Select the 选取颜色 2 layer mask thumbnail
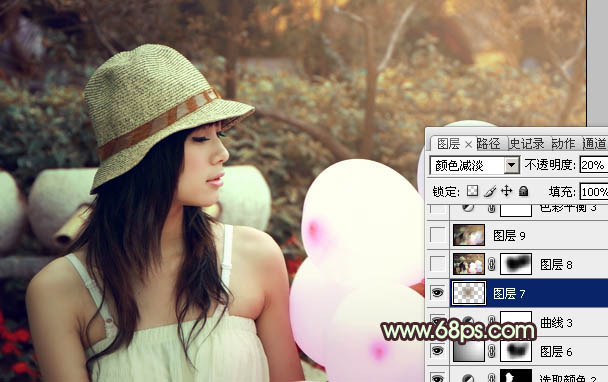Viewport: 608px width, 382px height. 516,375
